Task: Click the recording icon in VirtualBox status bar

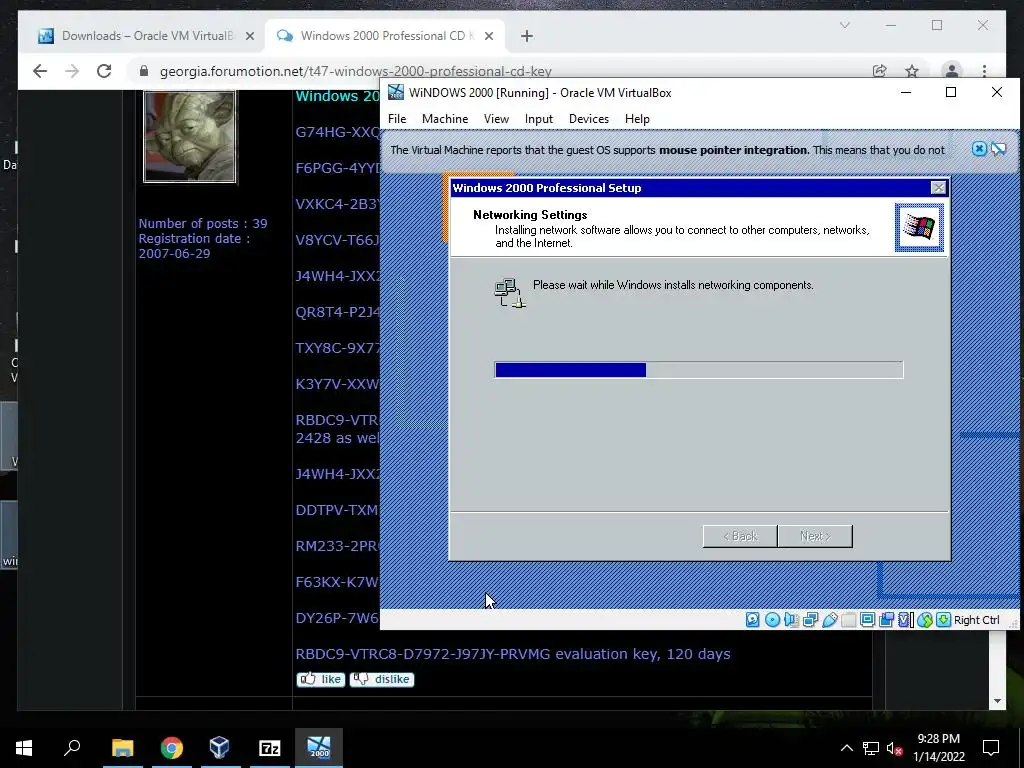Action: click(x=886, y=620)
